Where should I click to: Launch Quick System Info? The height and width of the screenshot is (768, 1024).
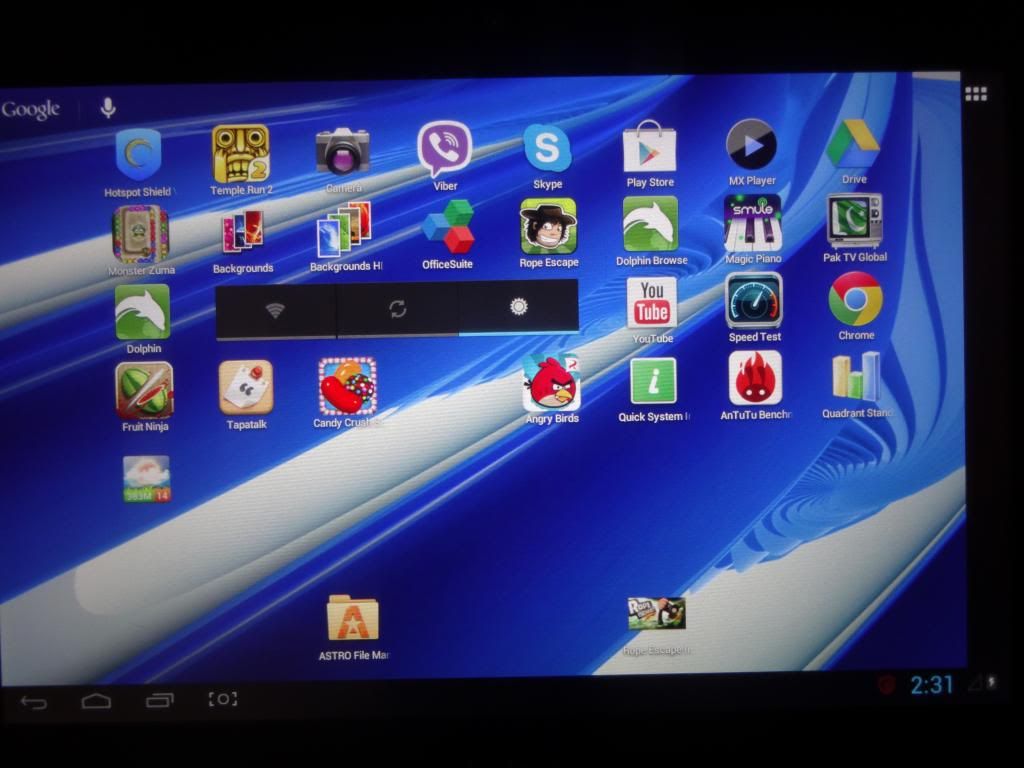653,381
